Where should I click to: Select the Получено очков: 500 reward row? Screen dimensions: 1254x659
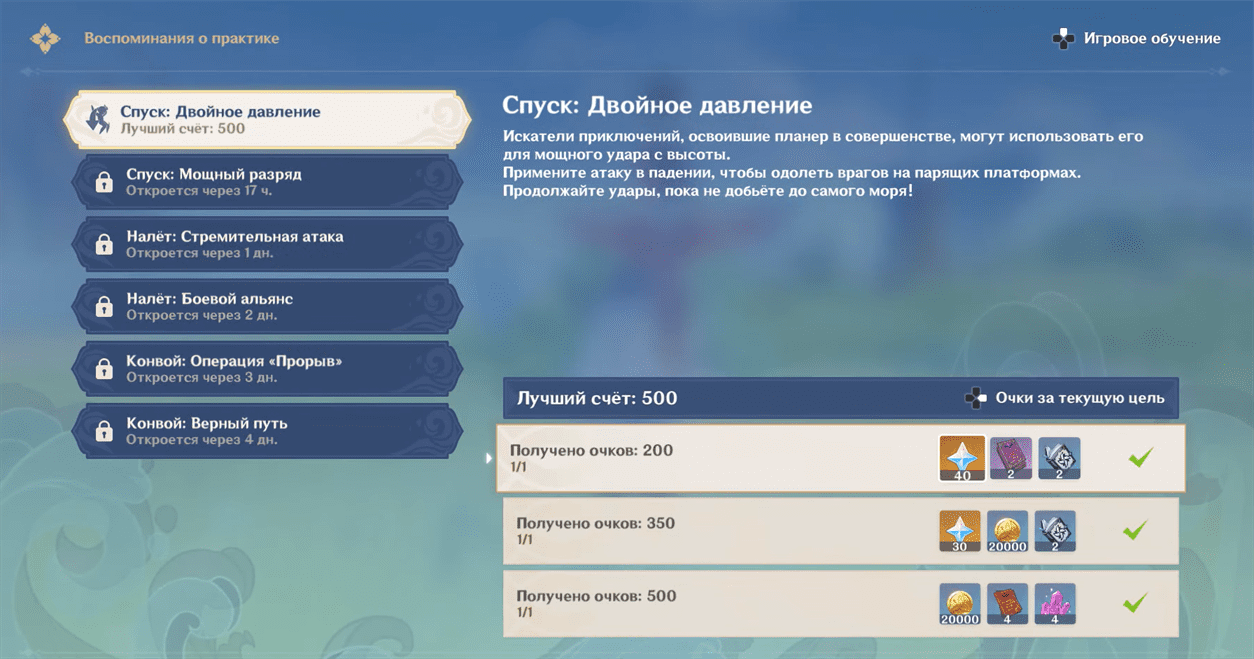pyautogui.click(x=841, y=604)
